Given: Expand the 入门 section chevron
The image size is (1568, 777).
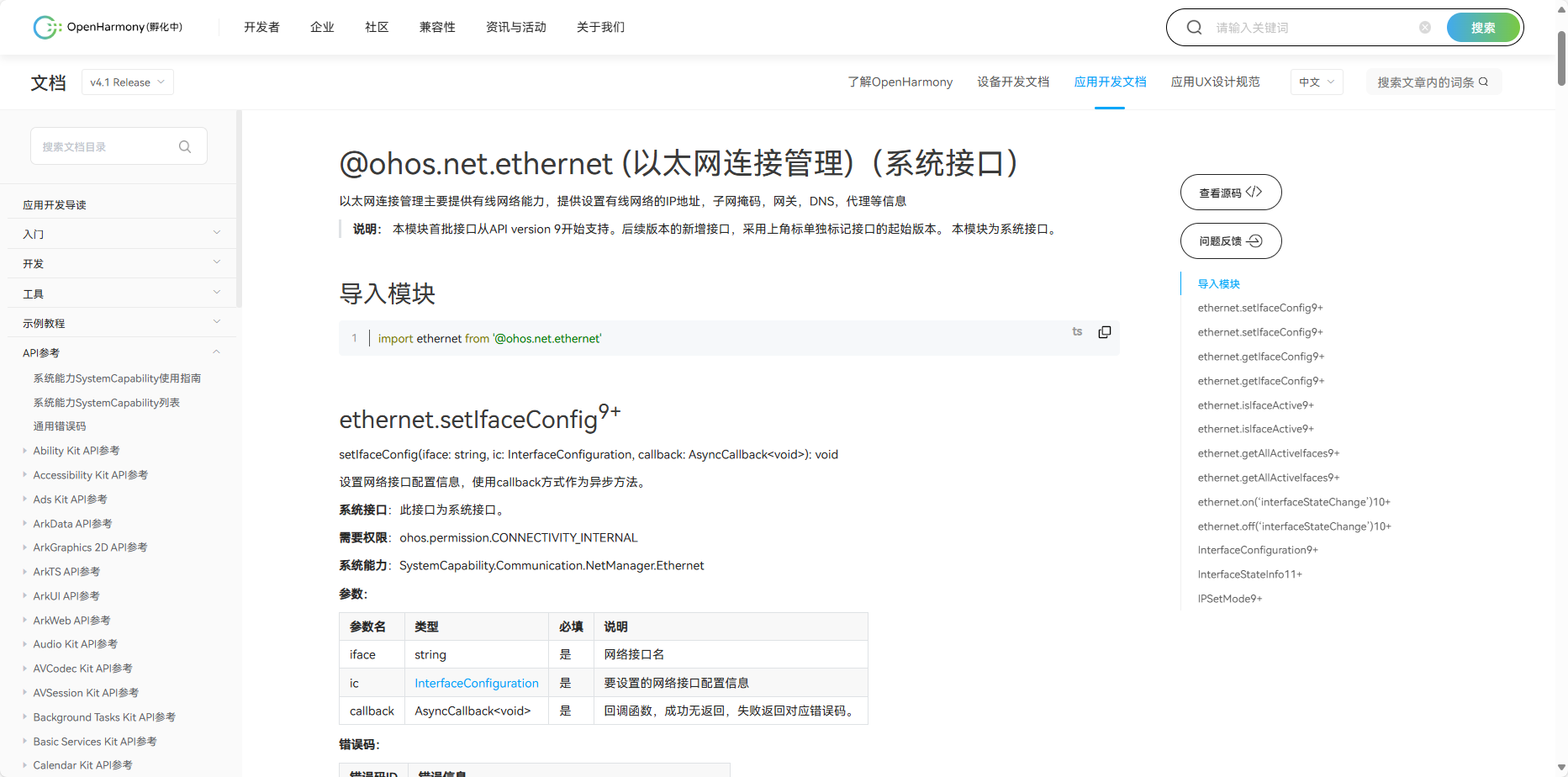Looking at the screenshot, I should pyautogui.click(x=217, y=233).
